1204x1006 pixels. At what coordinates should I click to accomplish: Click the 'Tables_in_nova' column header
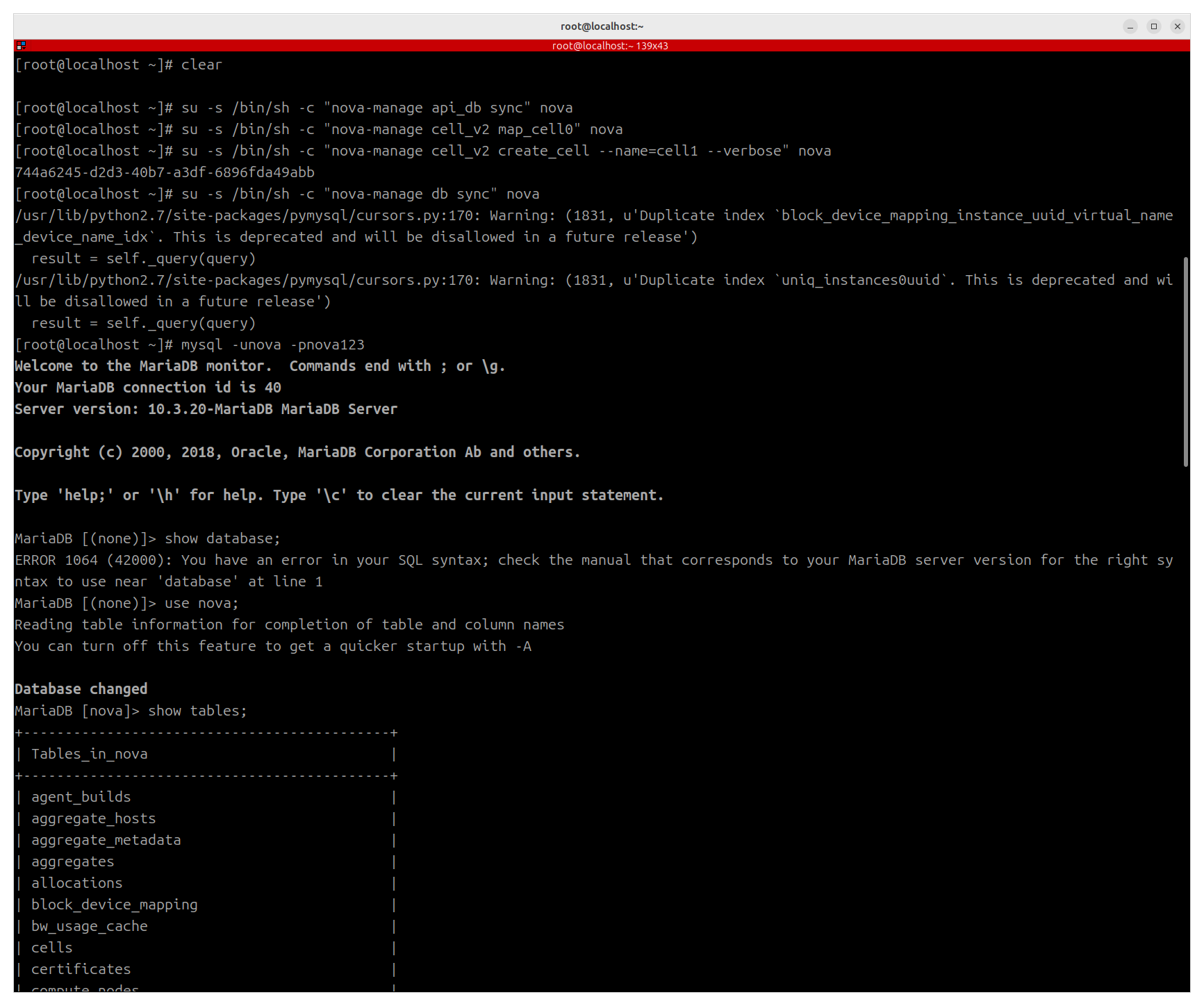[90, 754]
